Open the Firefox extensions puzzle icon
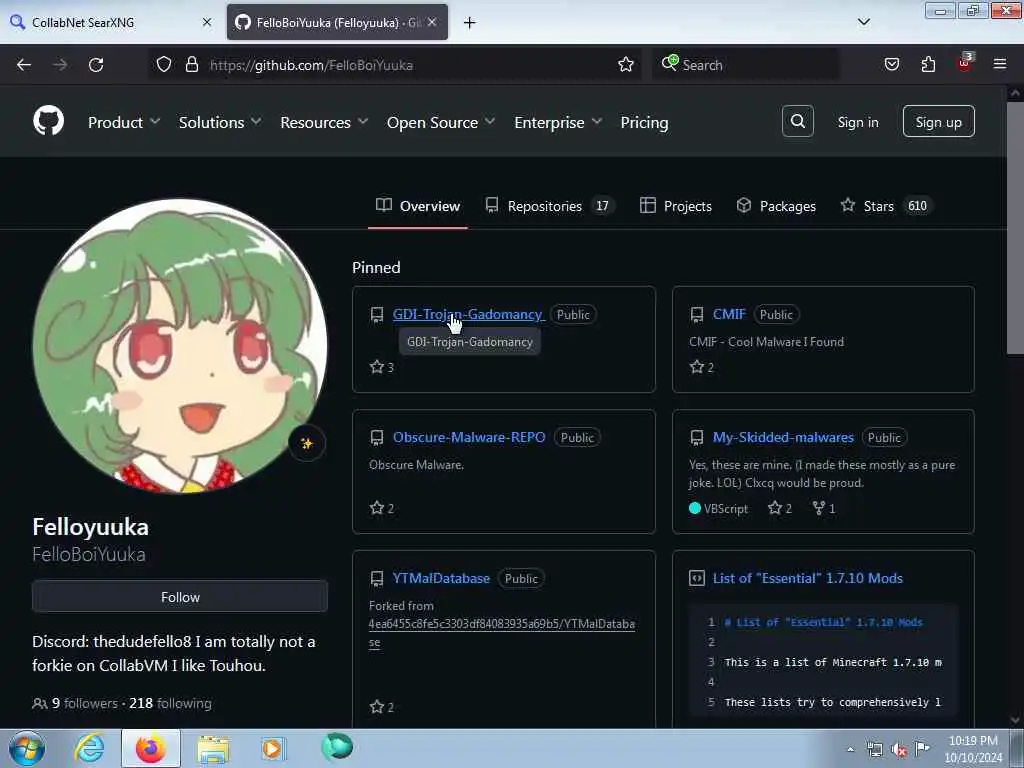The height and width of the screenshot is (768, 1024). point(928,65)
